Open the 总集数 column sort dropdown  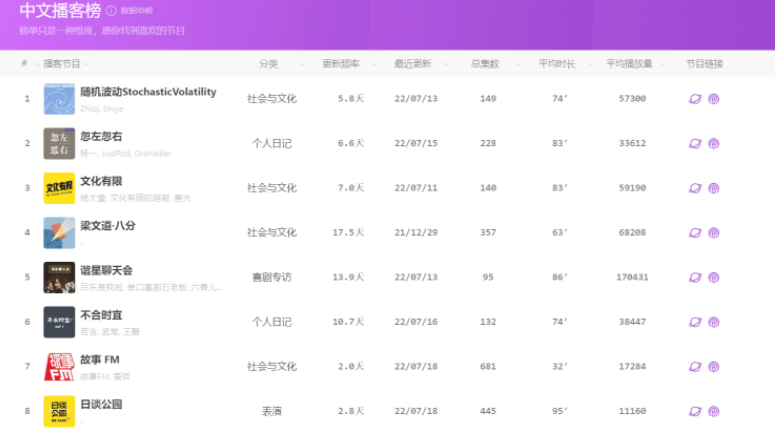point(518,64)
